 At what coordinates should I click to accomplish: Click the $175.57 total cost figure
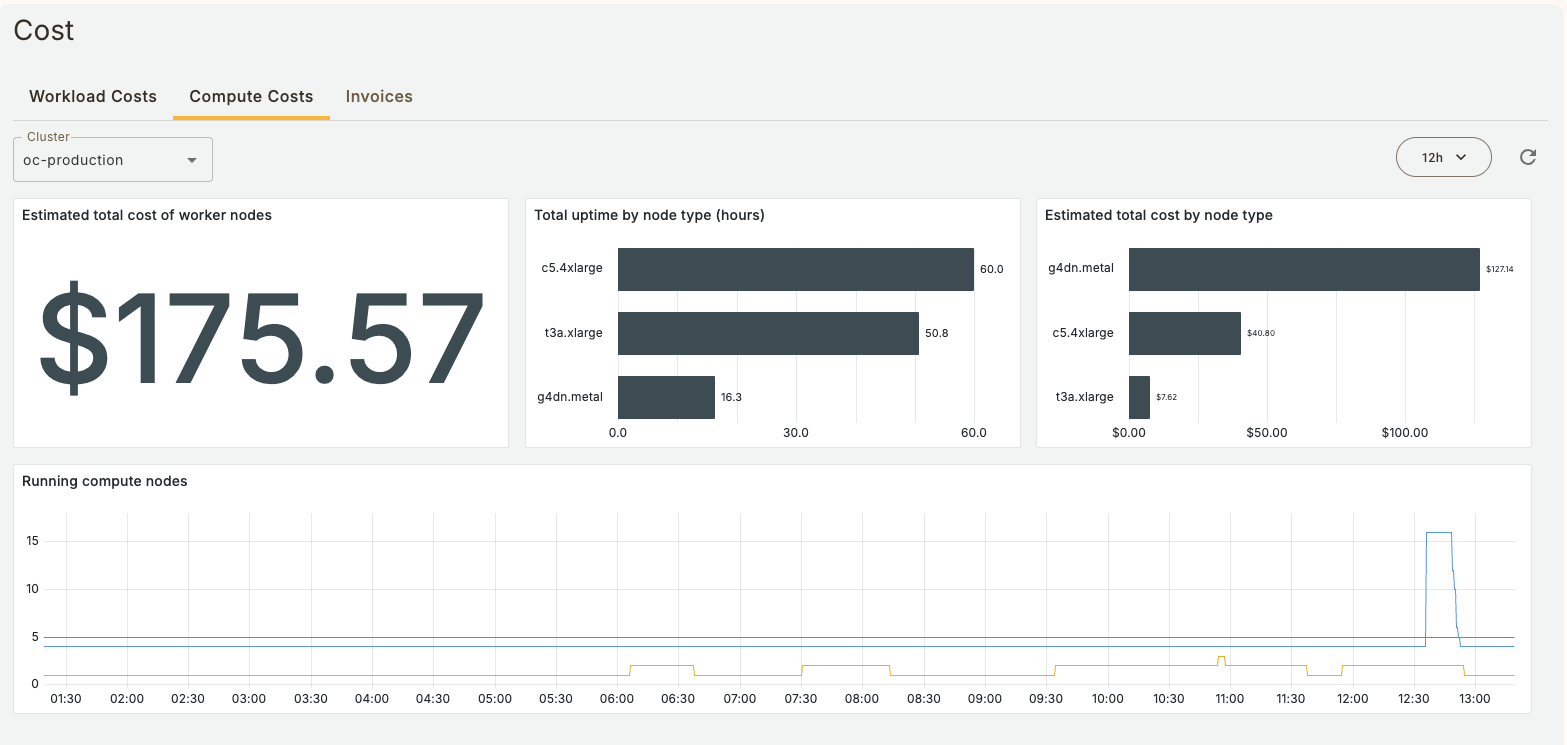coord(261,337)
